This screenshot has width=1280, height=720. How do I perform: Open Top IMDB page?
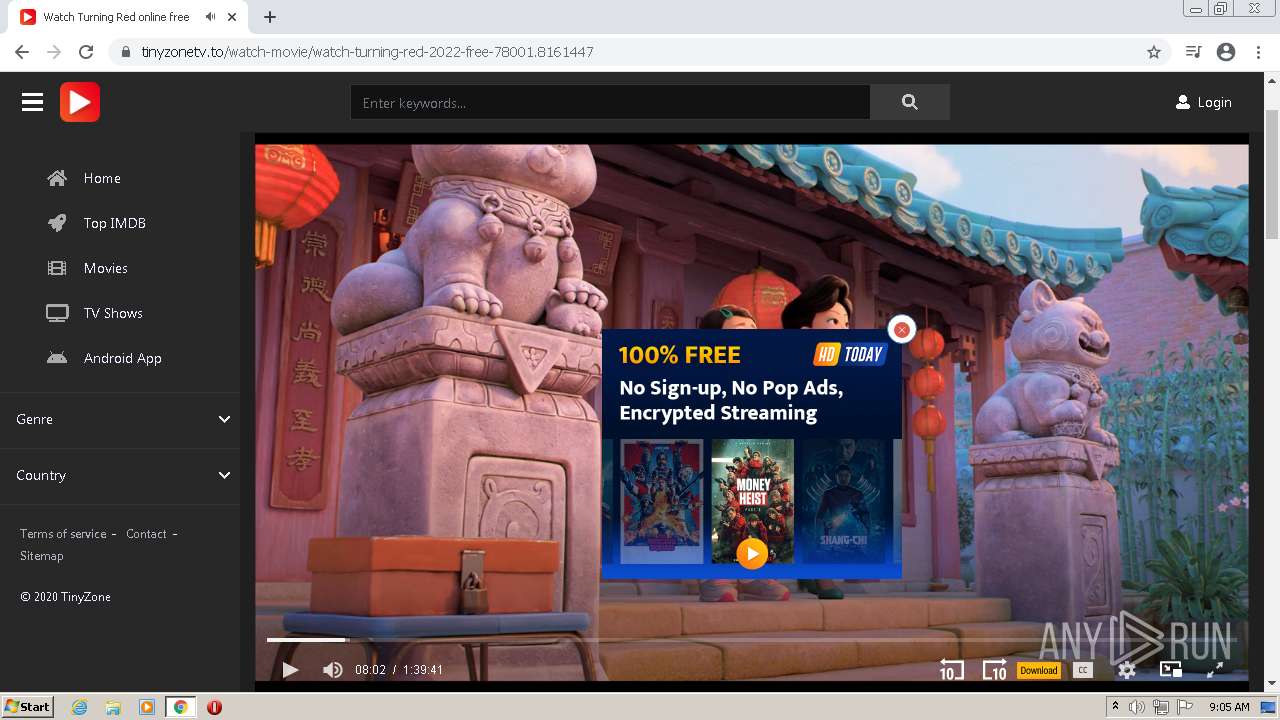(115, 223)
